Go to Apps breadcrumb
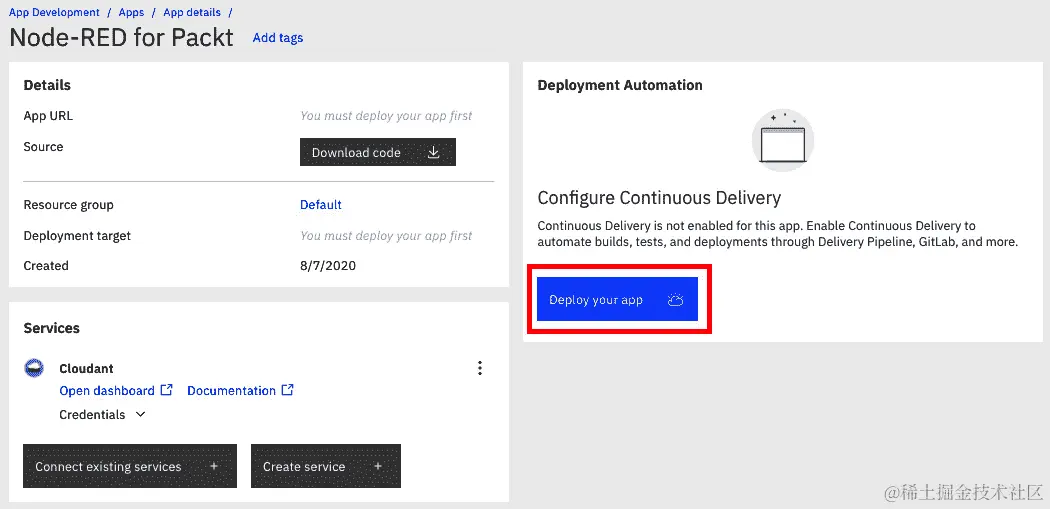 pos(131,12)
